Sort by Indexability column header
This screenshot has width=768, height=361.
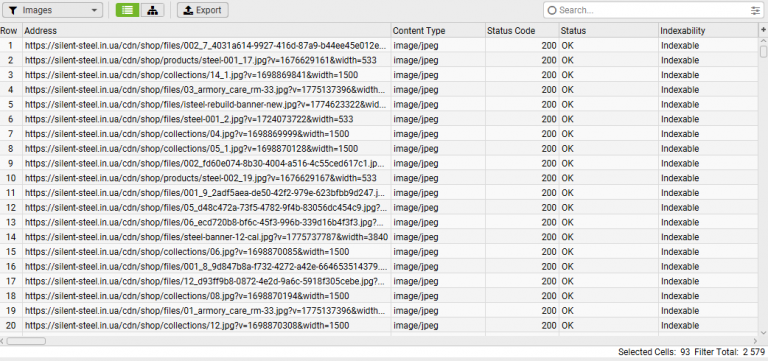708,31
